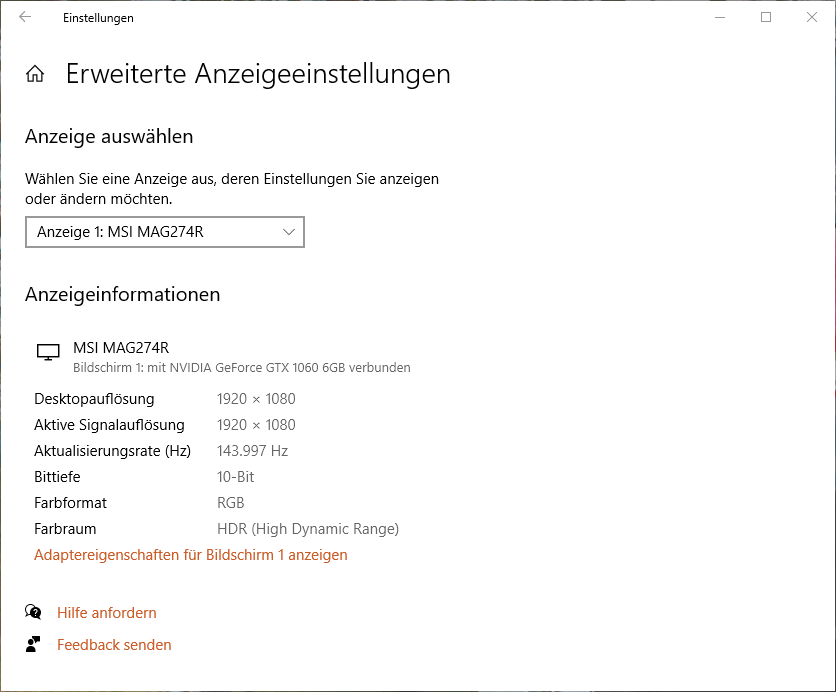Click the Aktualisierungsrate (Hz) label
This screenshot has height=692, width=836.
112,452
